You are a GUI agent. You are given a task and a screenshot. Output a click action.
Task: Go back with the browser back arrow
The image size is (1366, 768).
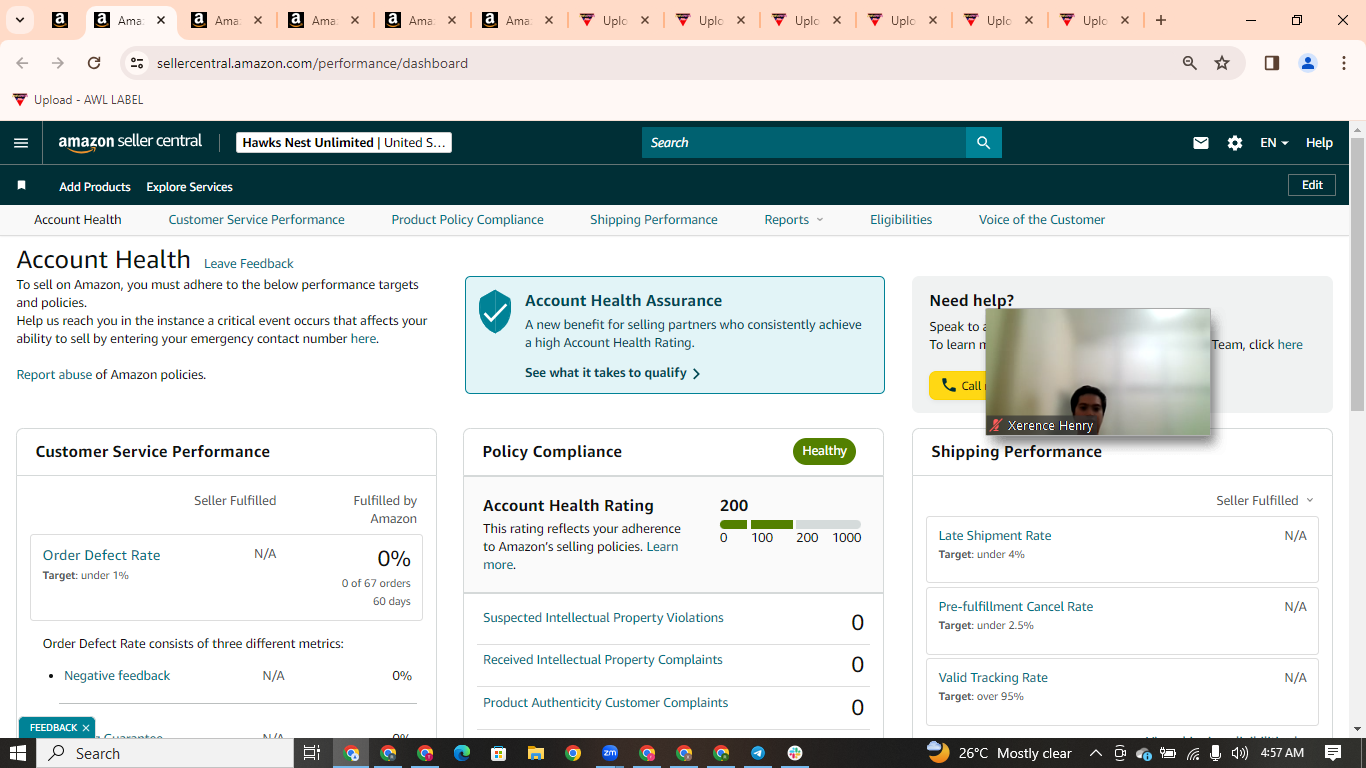tap(22, 63)
